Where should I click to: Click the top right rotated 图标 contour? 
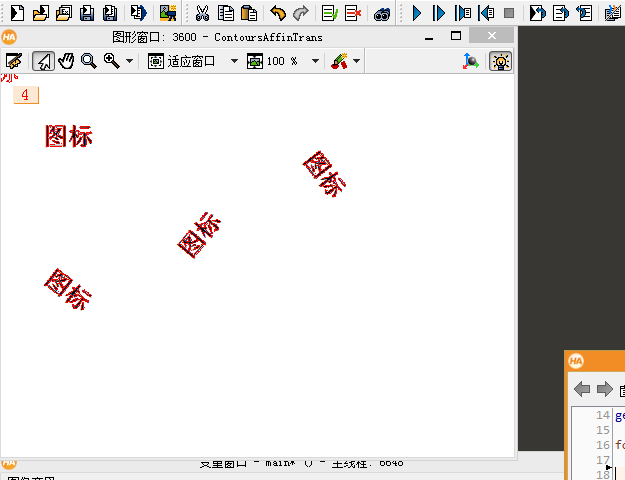pyautogui.click(x=324, y=174)
